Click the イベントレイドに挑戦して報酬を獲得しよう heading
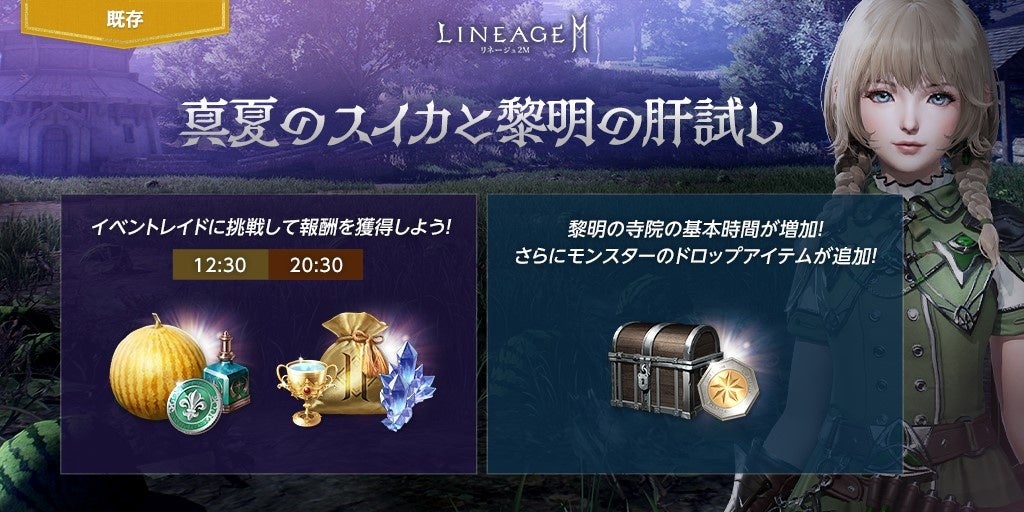This screenshot has height=512, width=1024. click(272, 228)
